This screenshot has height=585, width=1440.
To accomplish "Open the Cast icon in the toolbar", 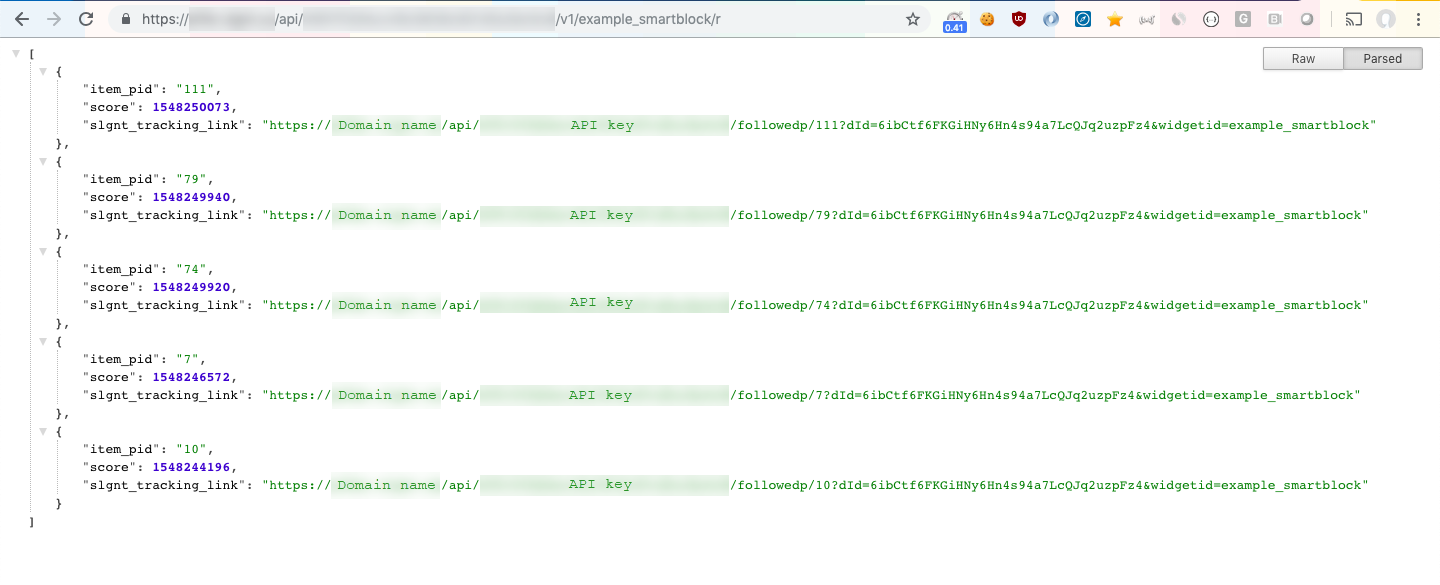I will point(1353,19).
